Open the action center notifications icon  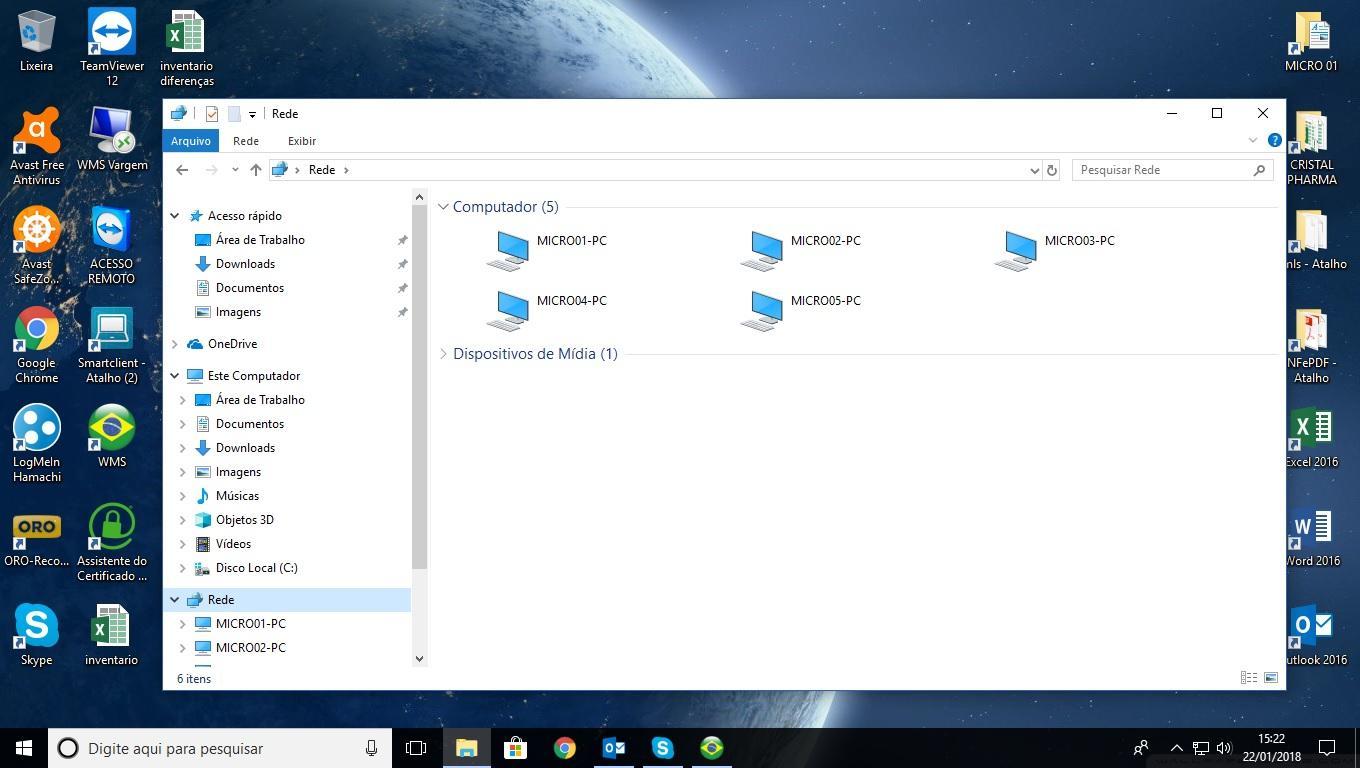point(1327,748)
